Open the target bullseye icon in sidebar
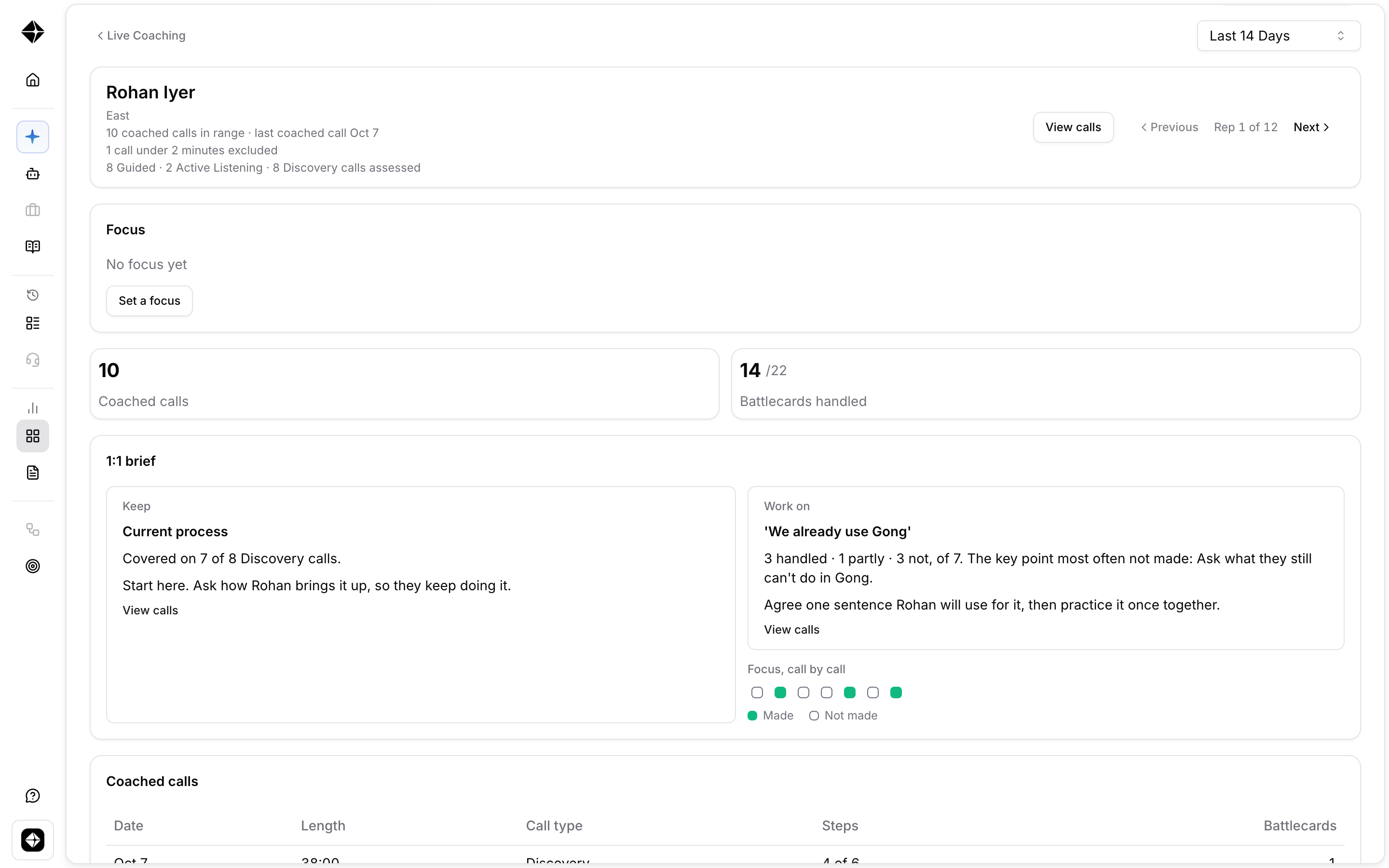The image size is (1389, 868). (x=33, y=566)
